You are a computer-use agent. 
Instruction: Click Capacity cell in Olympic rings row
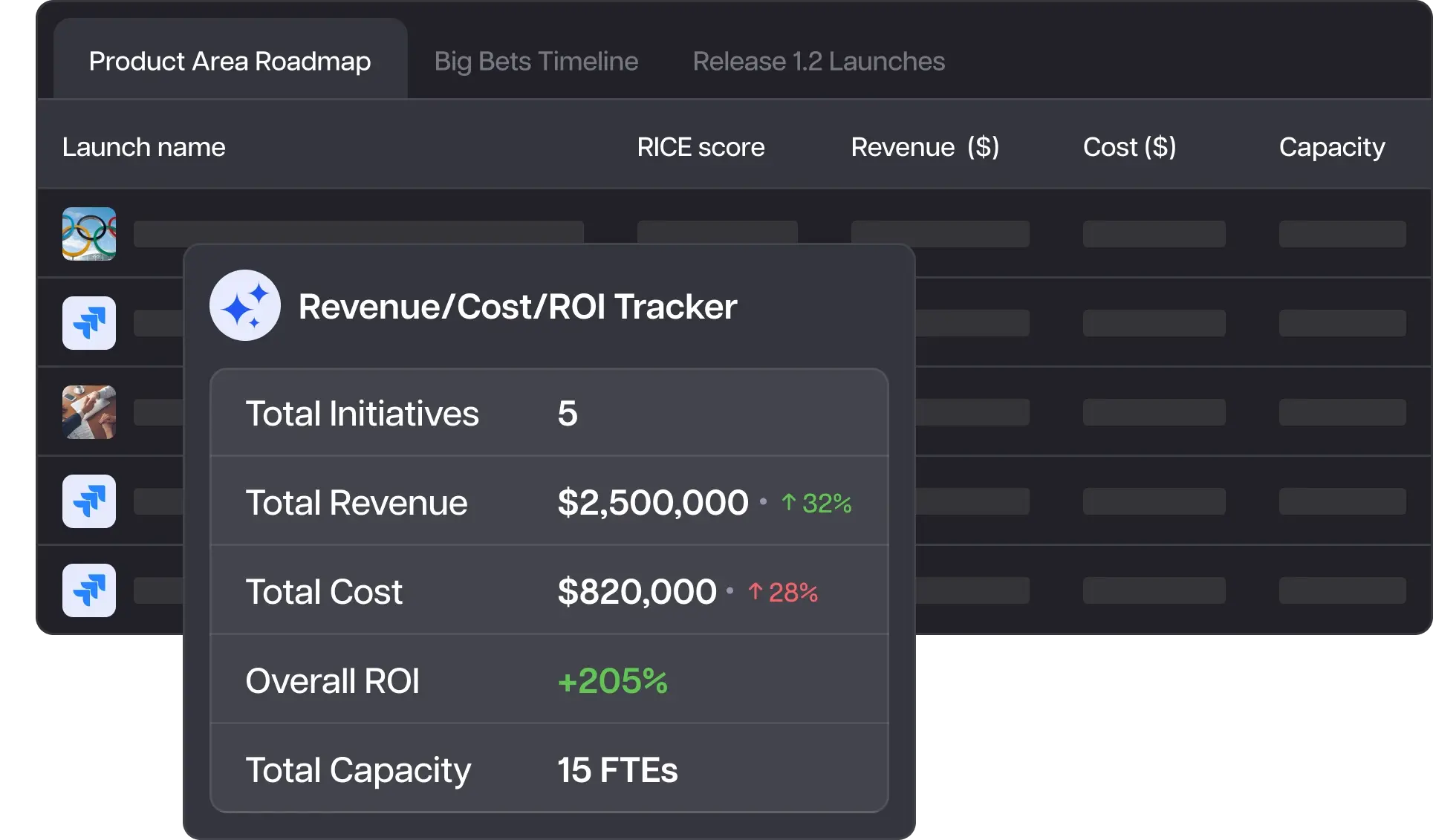(1342, 234)
